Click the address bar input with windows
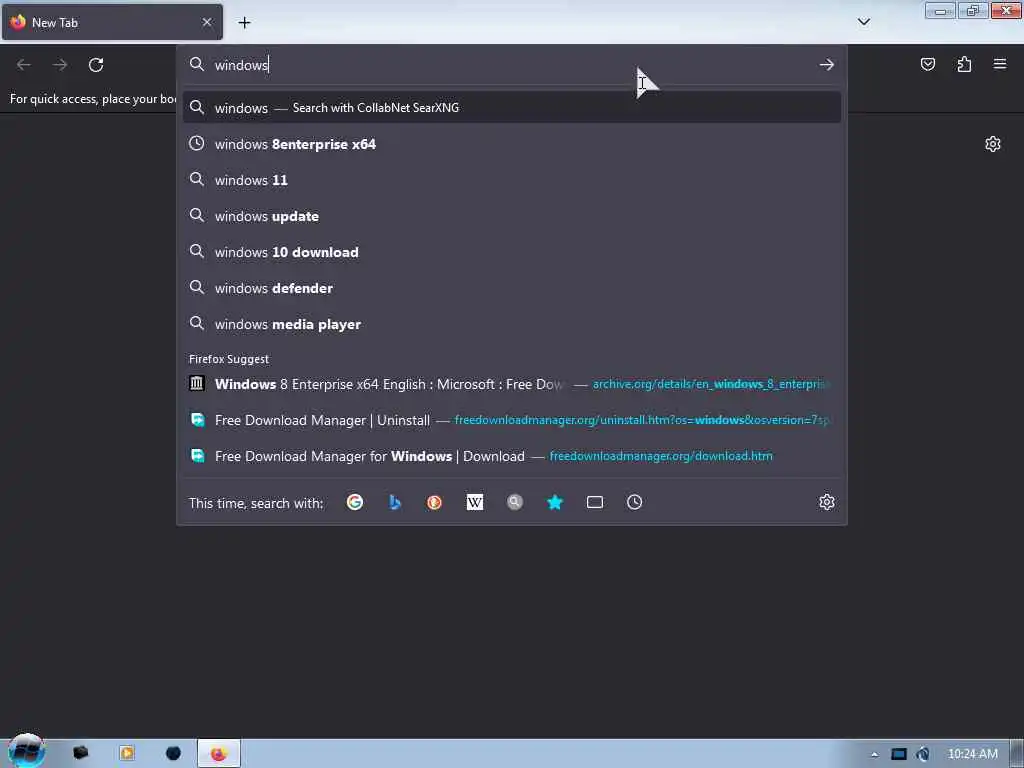Image resolution: width=1024 pixels, height=768 pixels. pos(512,65)
